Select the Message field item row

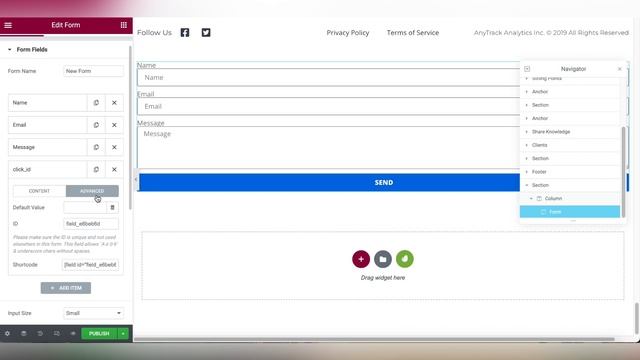click(x=48, y=147)
